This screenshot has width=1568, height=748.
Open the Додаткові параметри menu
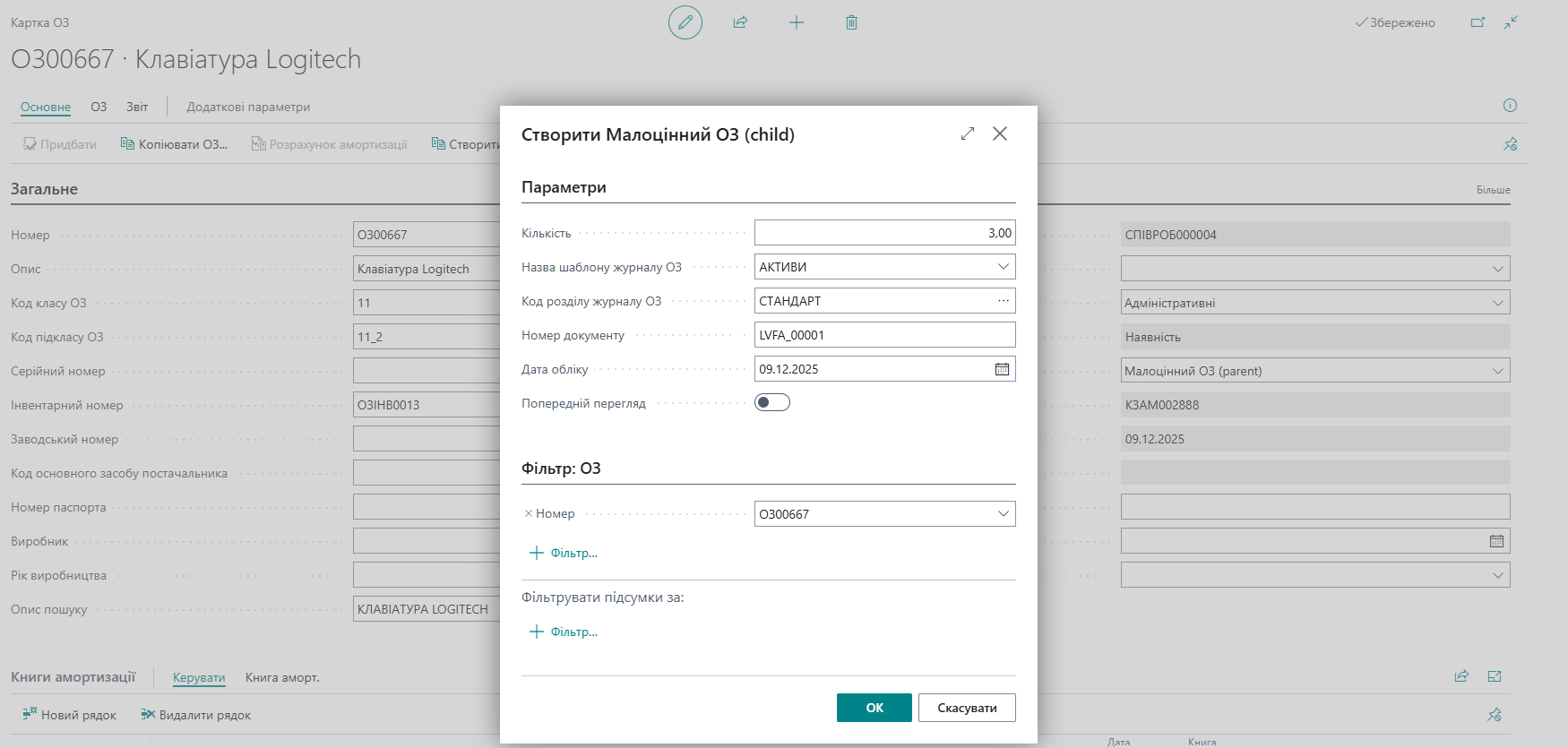click(x=248, y=107)
